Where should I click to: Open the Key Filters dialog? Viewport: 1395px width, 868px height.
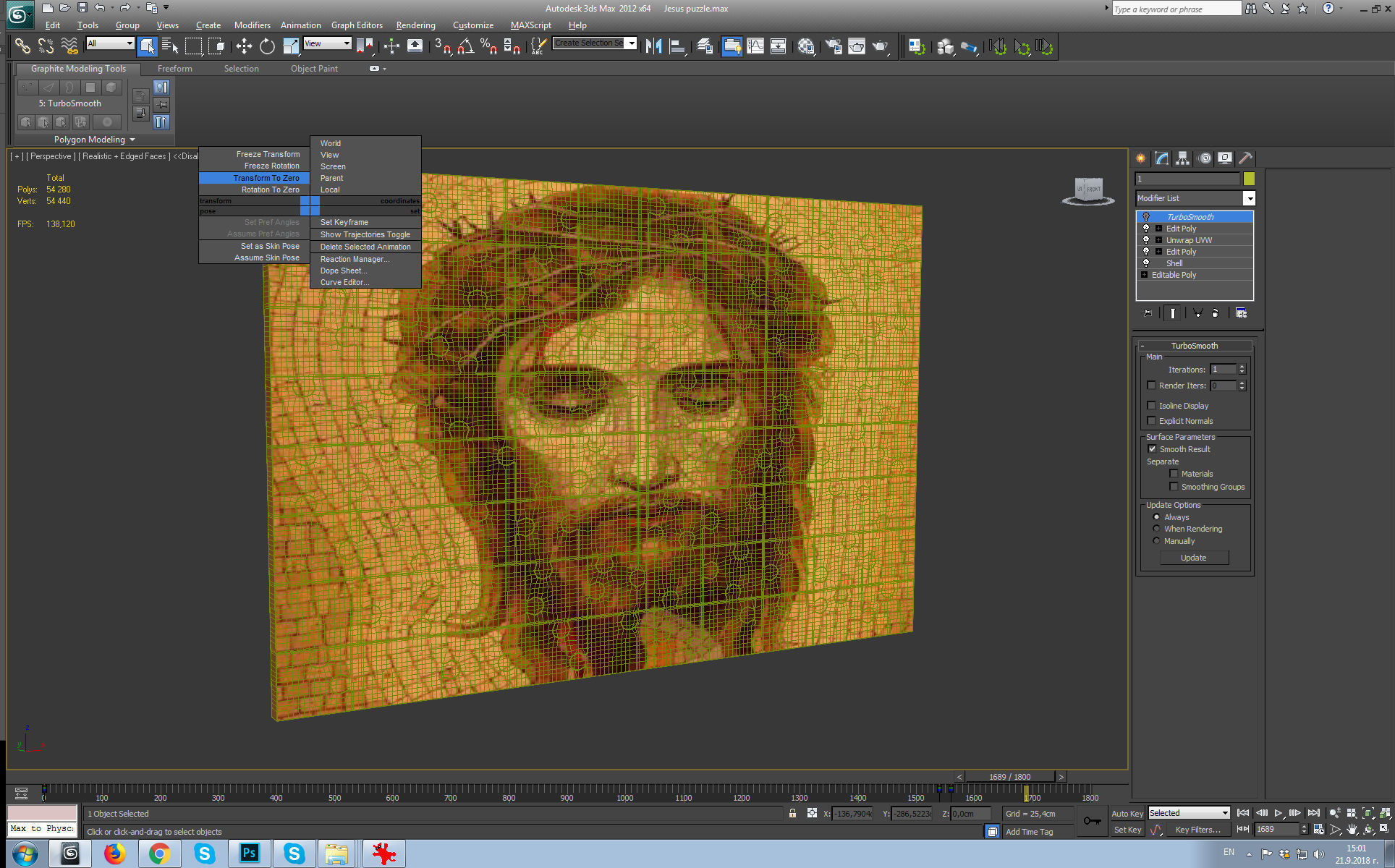[1197, 830]
